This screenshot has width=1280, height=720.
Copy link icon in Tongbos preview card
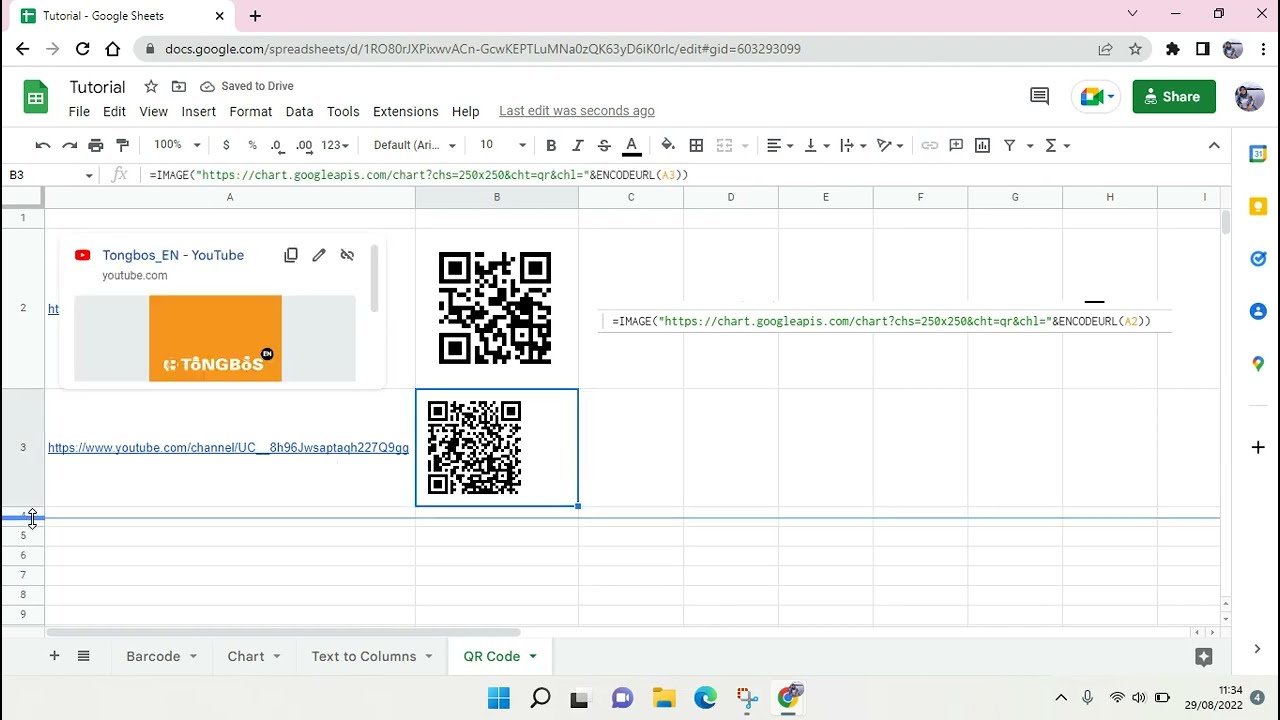click(291, 255)
